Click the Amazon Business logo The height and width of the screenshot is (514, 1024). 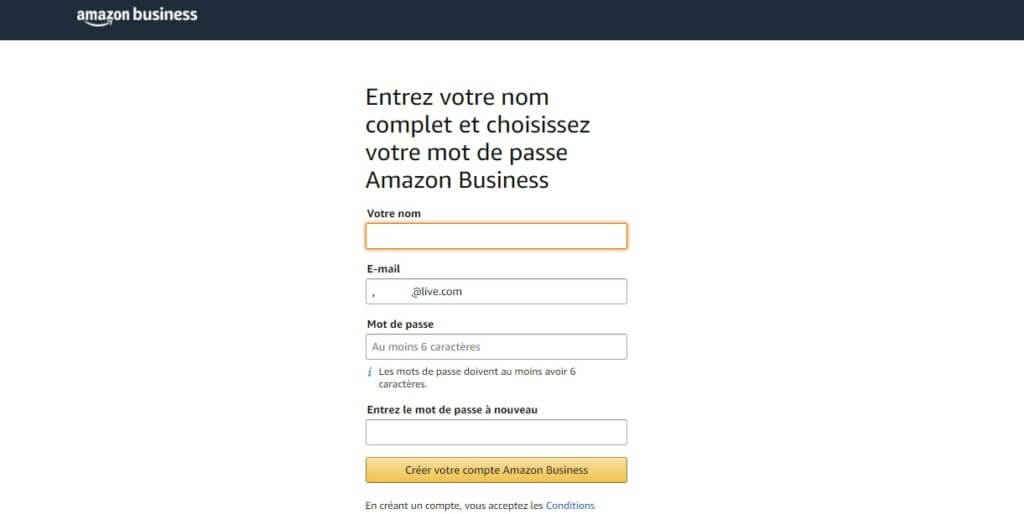click(136, 16)
